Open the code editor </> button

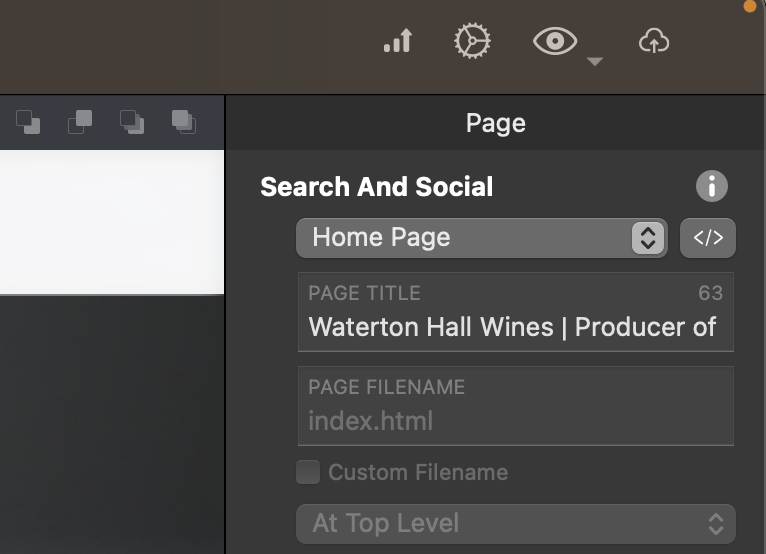click(x=708, y=238)
